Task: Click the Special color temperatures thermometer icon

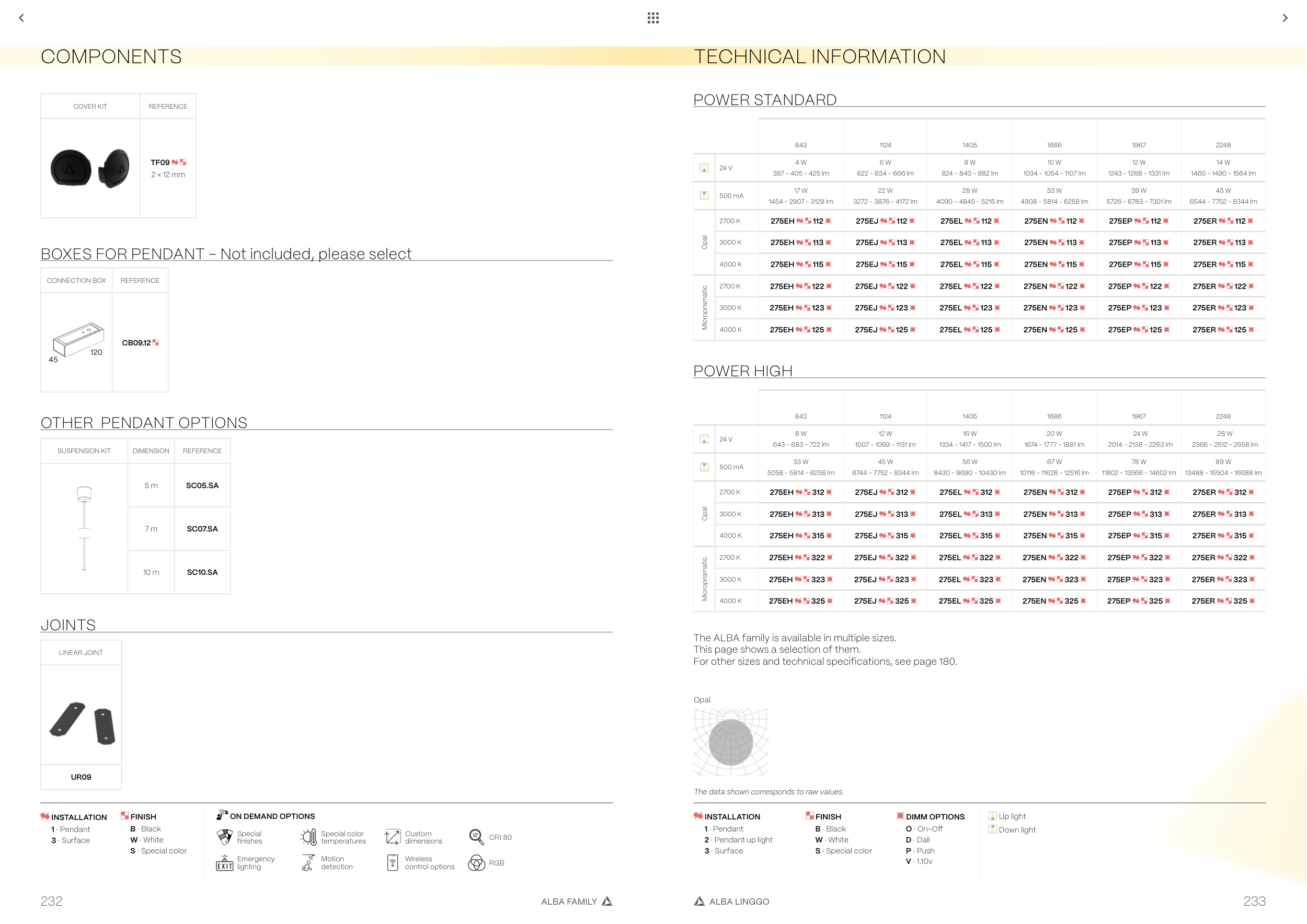Action: pyautogui.click(x=309, y=836)
